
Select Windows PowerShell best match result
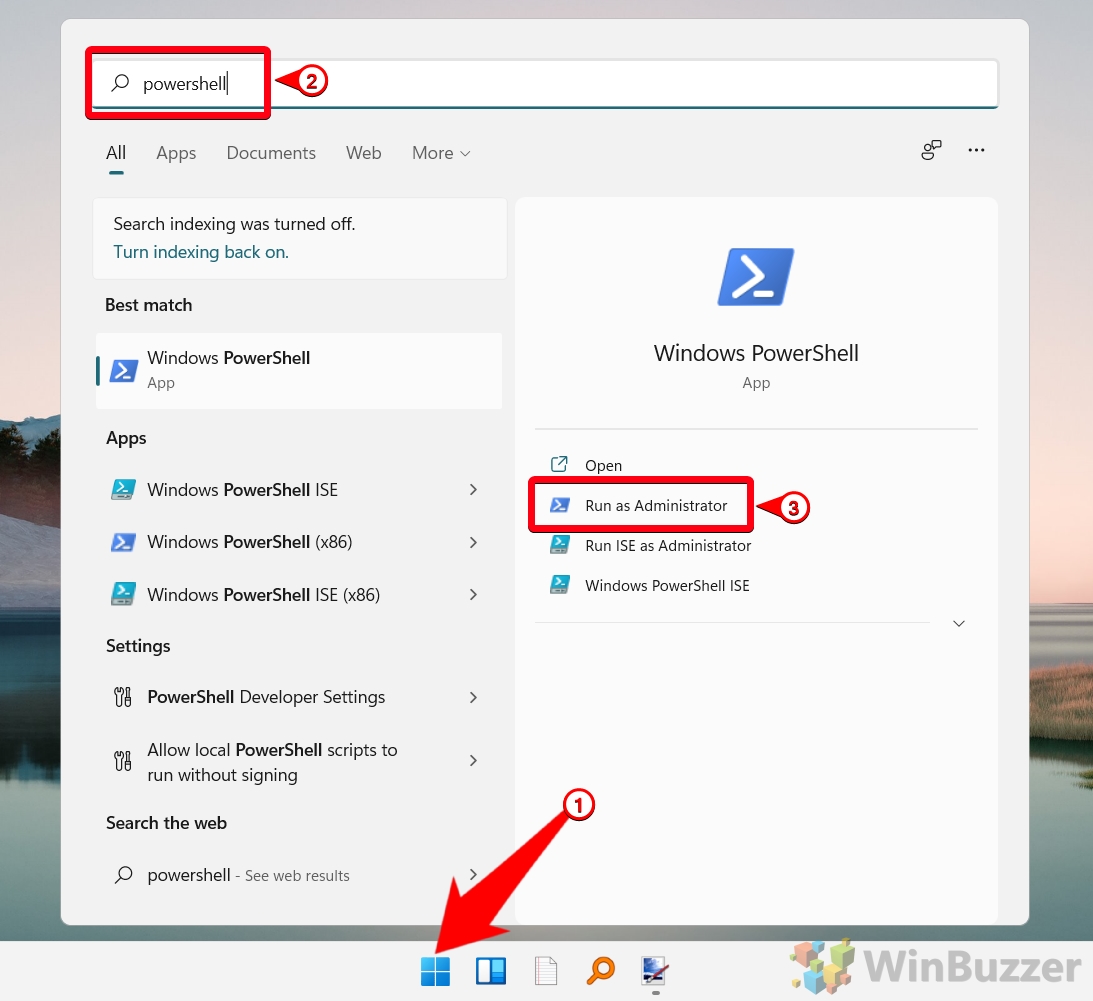click(x=299, y=370)
